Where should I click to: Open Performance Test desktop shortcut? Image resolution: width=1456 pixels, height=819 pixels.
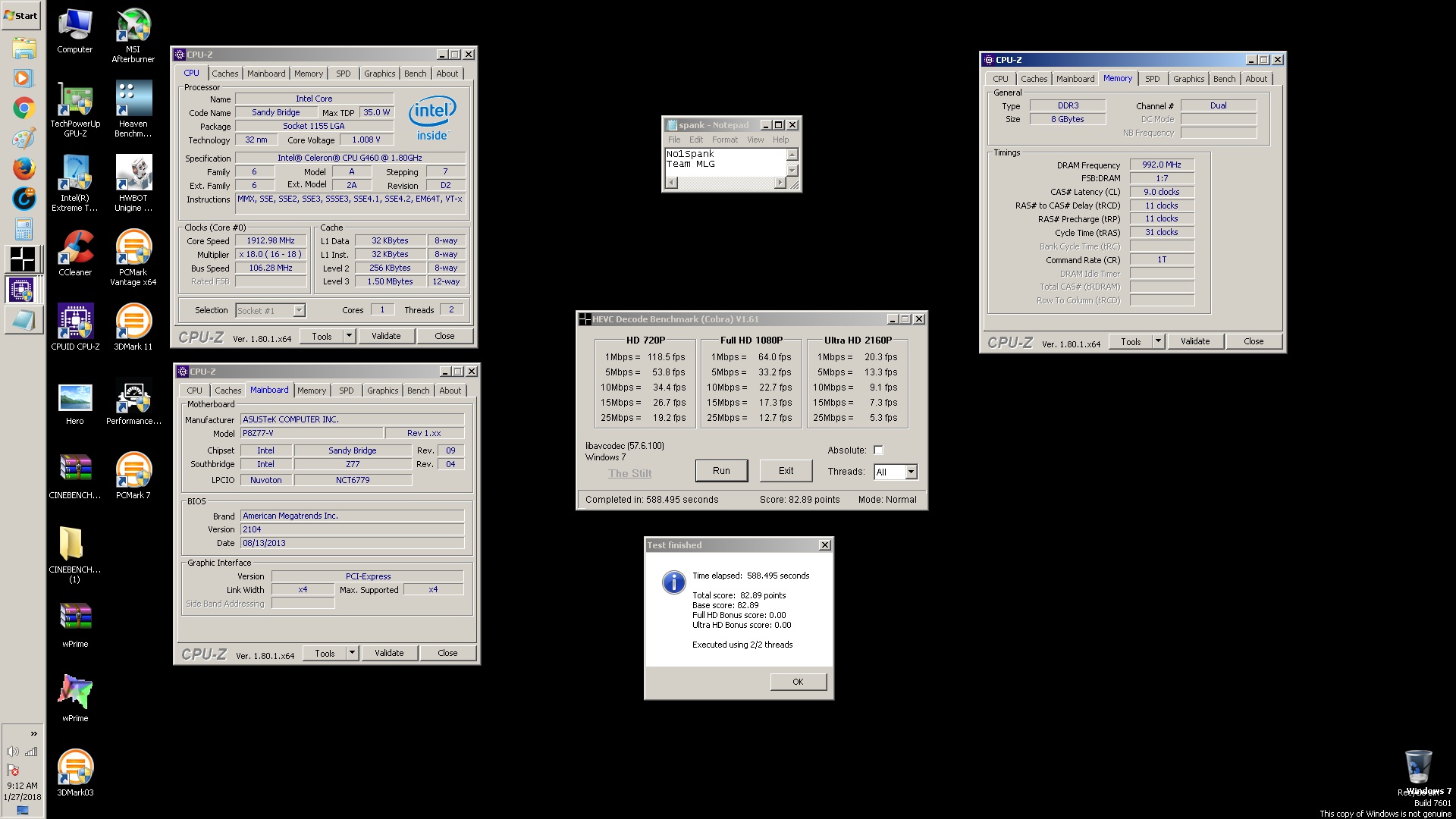(x=133, y=402)
